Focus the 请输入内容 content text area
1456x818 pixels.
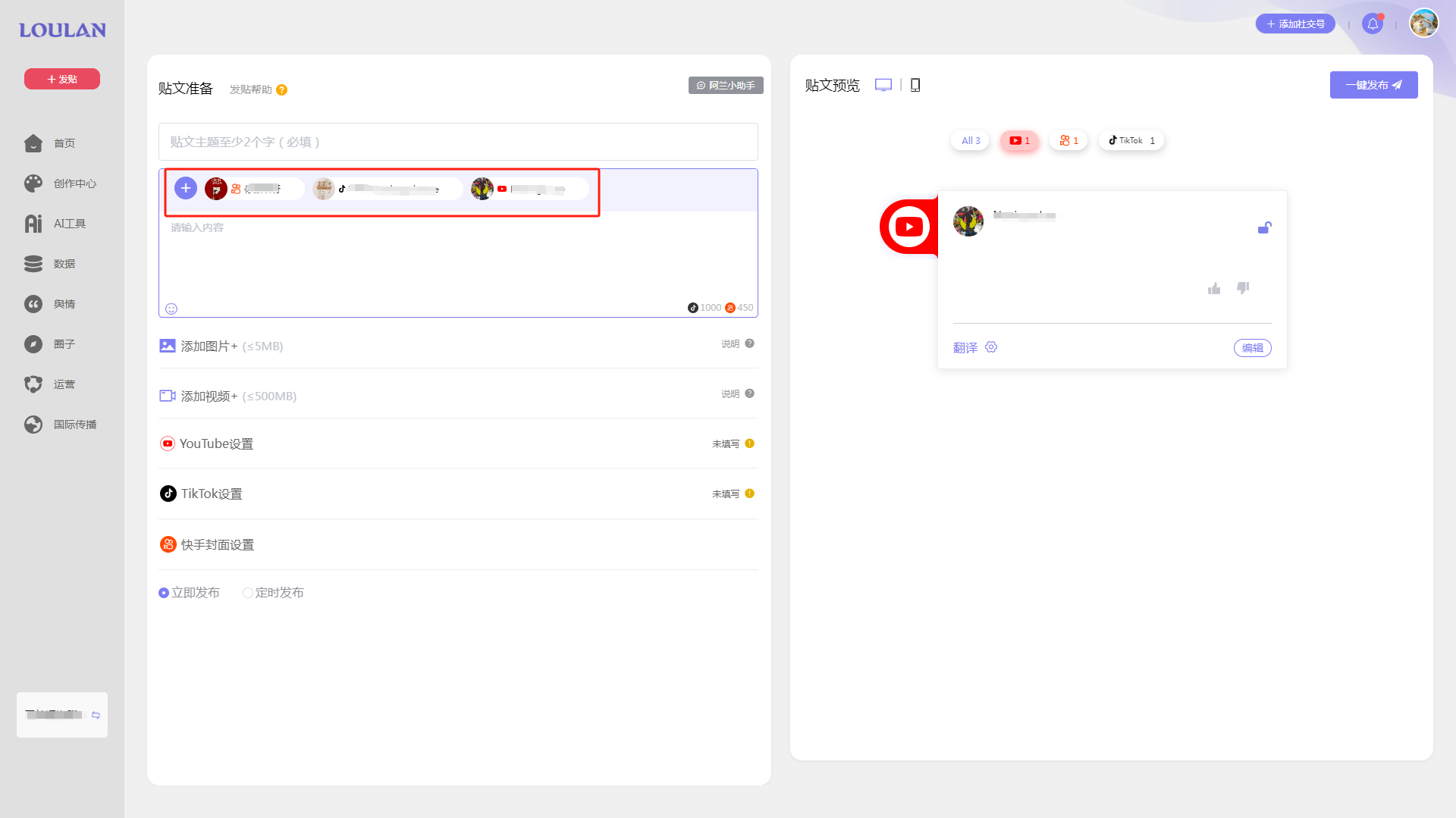(x=458, y=258)
